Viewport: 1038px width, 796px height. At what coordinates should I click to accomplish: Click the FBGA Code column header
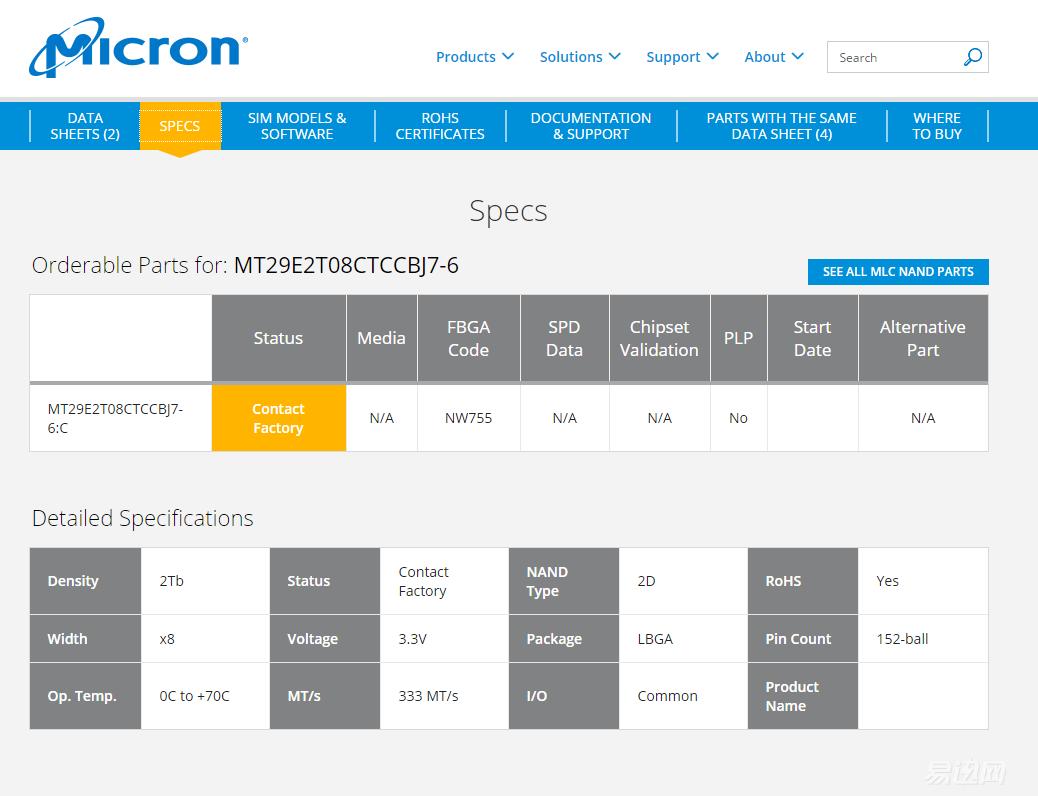(469, 338)
